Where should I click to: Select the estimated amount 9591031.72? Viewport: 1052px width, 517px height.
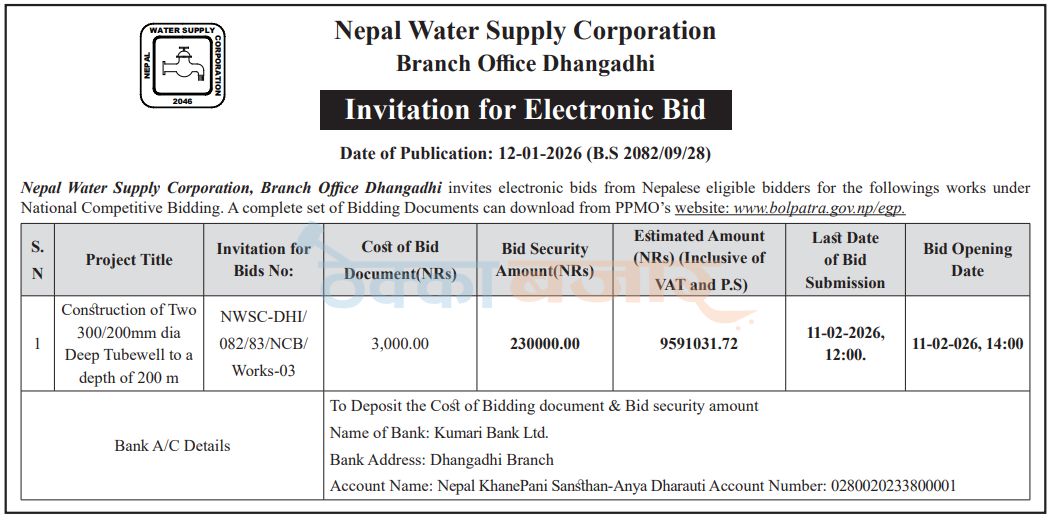pos(699,344)
